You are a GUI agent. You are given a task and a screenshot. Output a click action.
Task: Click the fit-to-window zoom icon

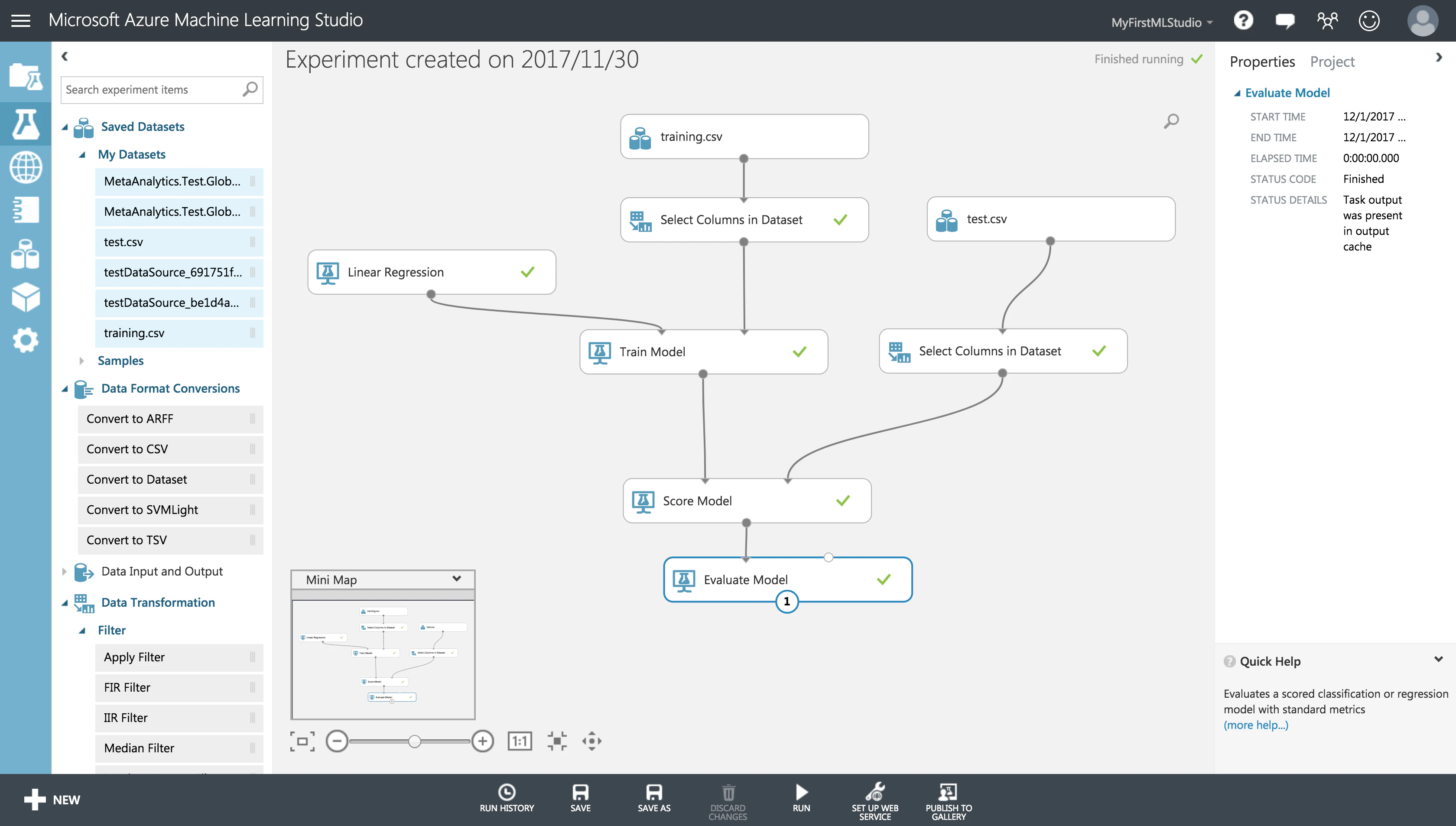[302, 741]
